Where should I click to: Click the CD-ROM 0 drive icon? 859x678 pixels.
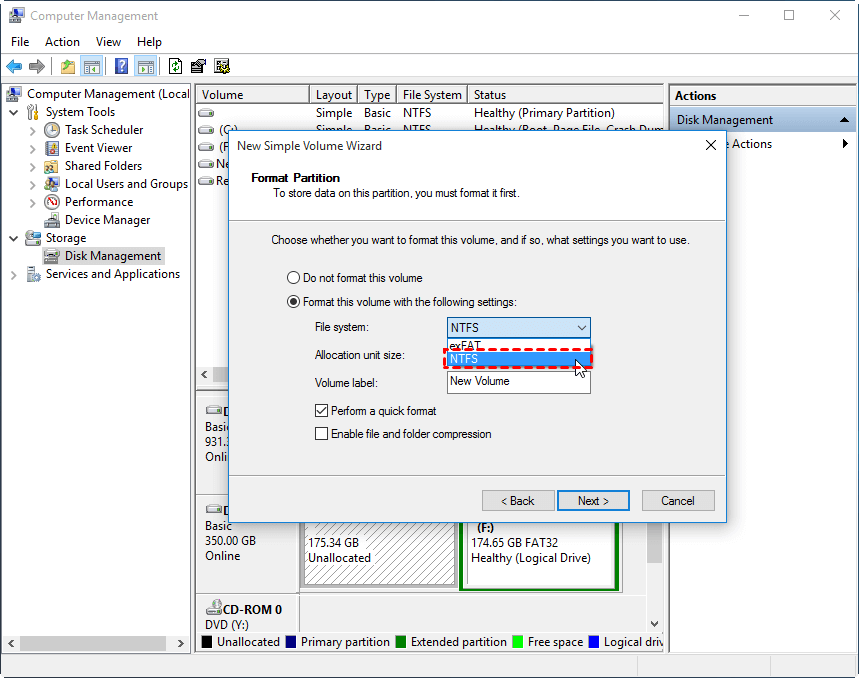214,607
